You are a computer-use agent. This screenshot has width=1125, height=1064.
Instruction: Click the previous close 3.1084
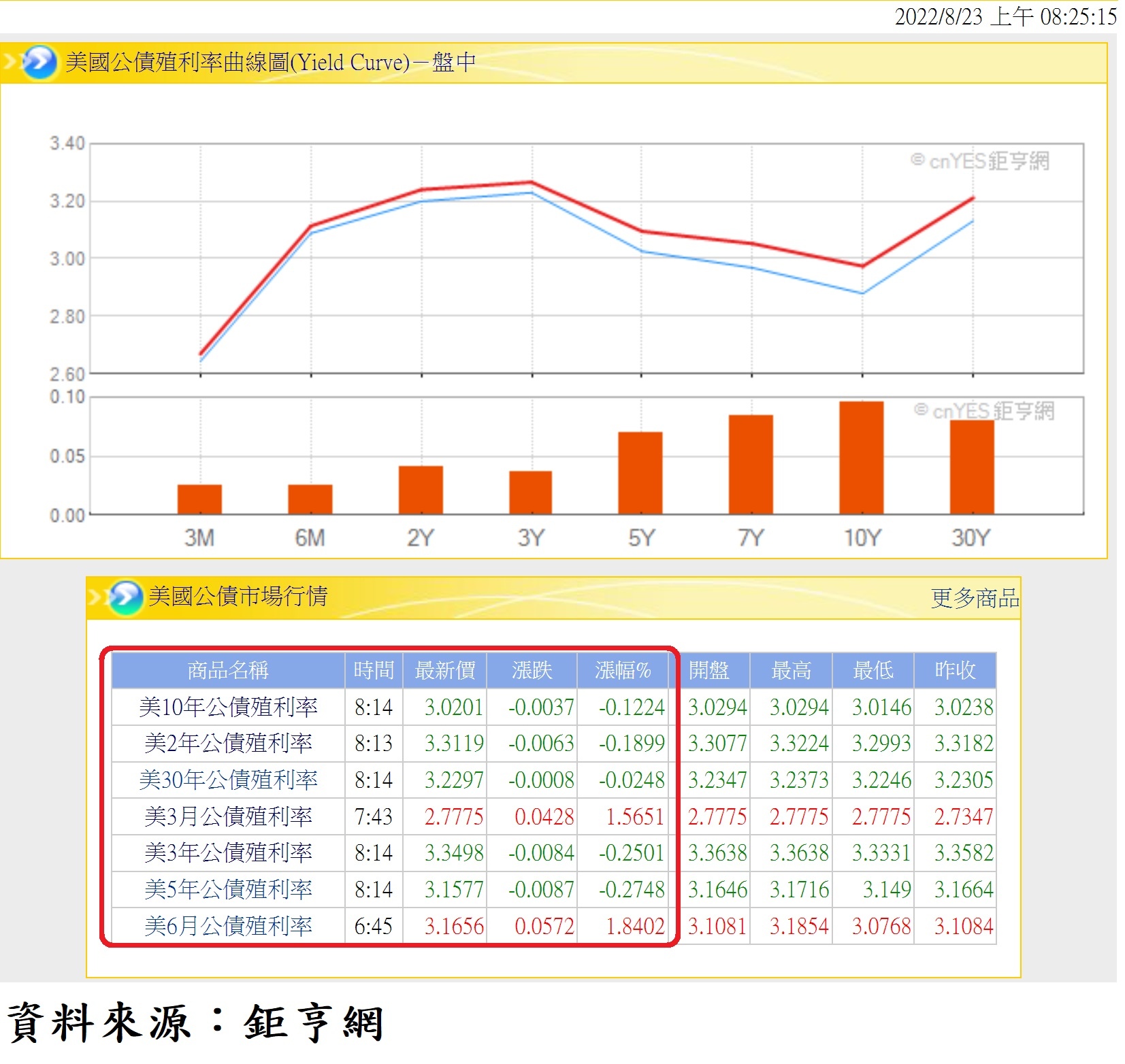(964, 926)
